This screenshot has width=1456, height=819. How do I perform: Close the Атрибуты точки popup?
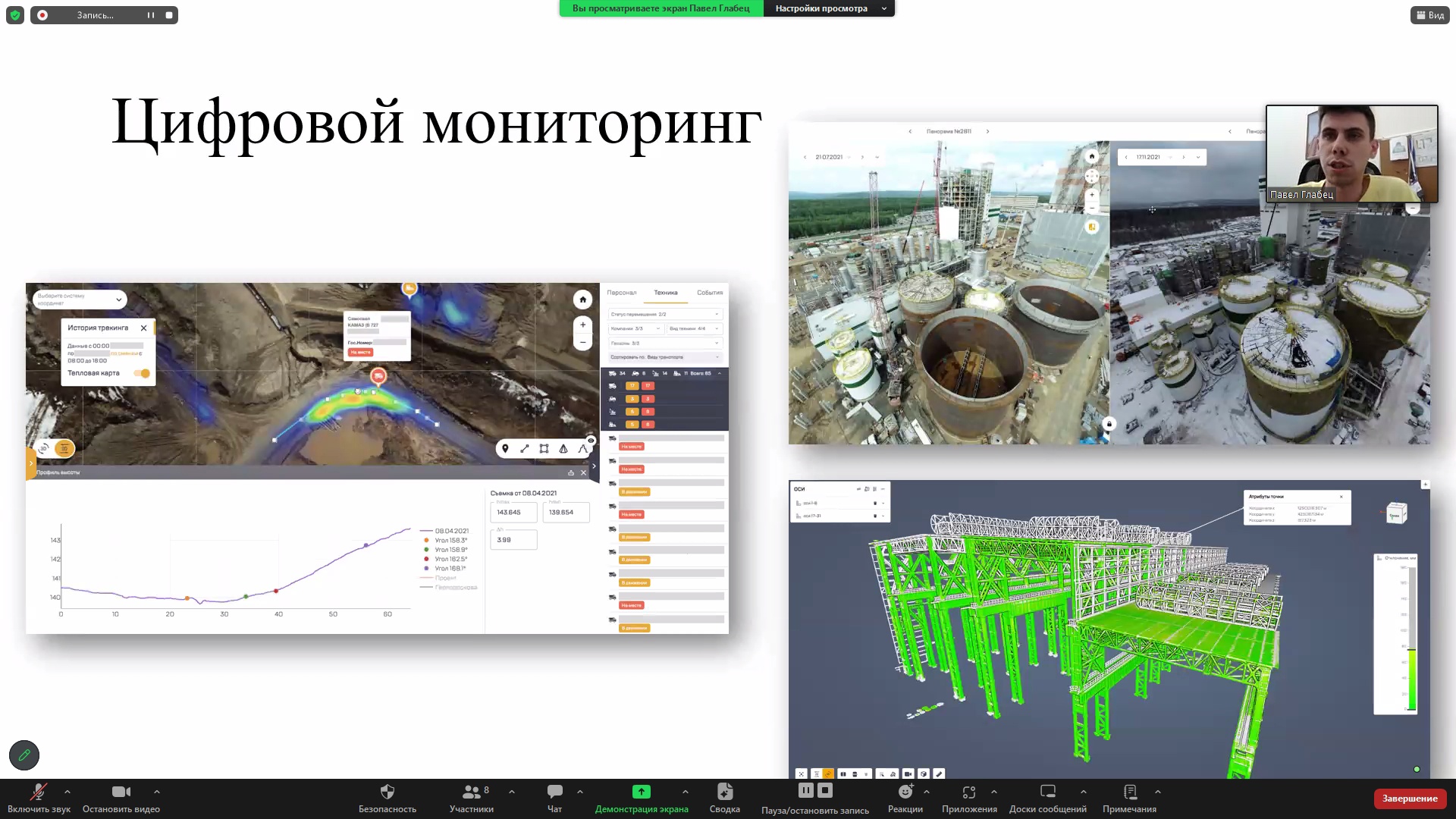(1341, 497)
